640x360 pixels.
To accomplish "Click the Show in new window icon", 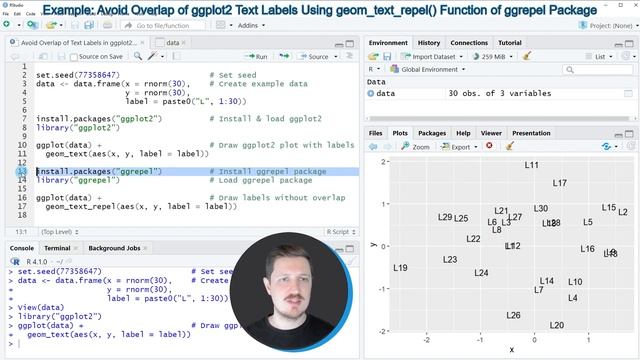I will click(43, 56).
